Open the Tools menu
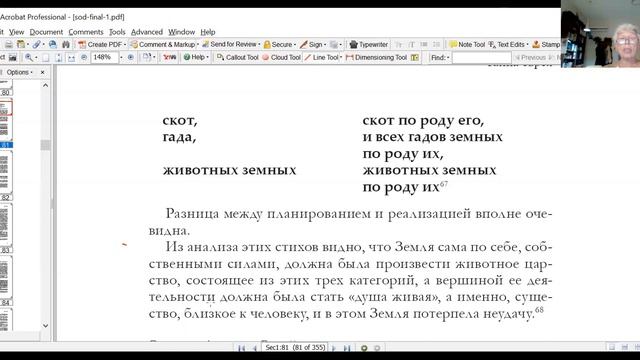 point(117,32)
